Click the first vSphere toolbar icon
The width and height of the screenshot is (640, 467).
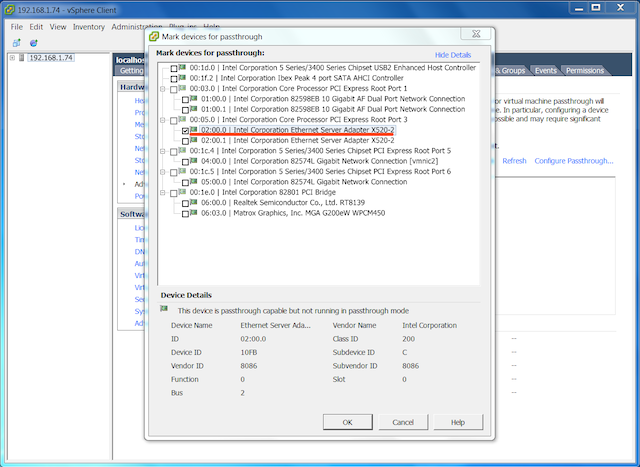pyautogui.click(x=17, y=43)
